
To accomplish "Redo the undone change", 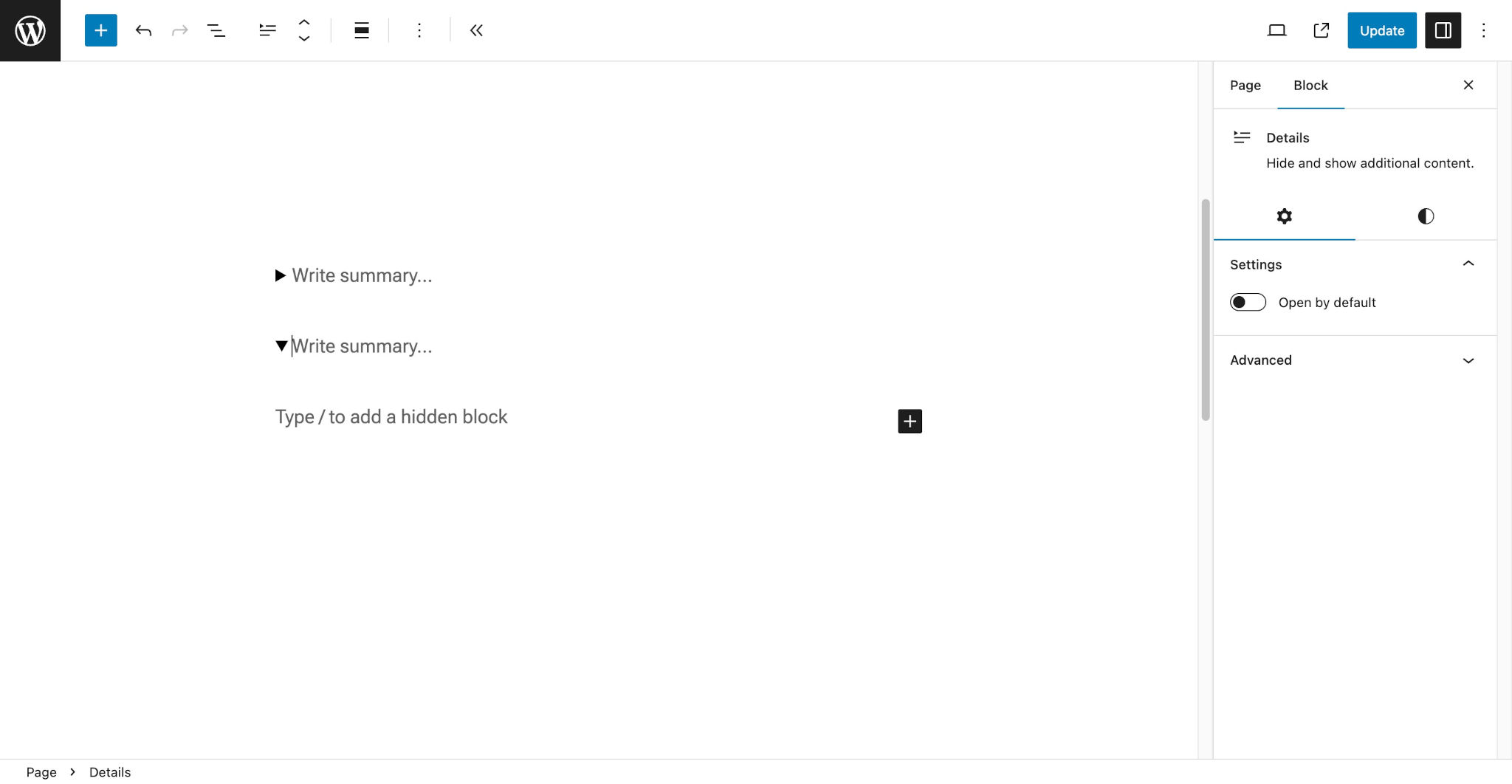I will pyautogui.click(x=179, y=30).
